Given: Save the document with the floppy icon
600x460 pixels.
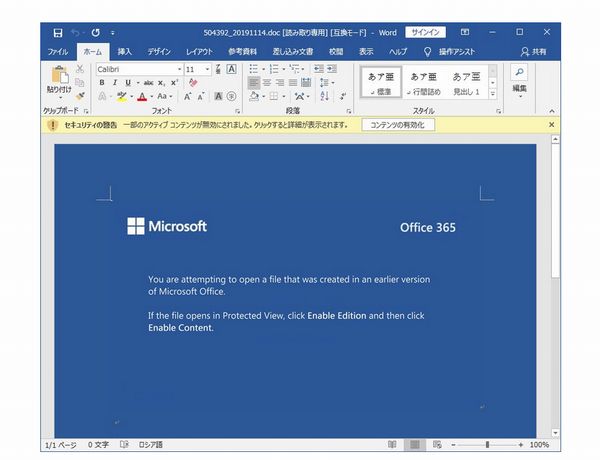Looking at the screenshot, I should pyautogui.click(x=57, y=33).
